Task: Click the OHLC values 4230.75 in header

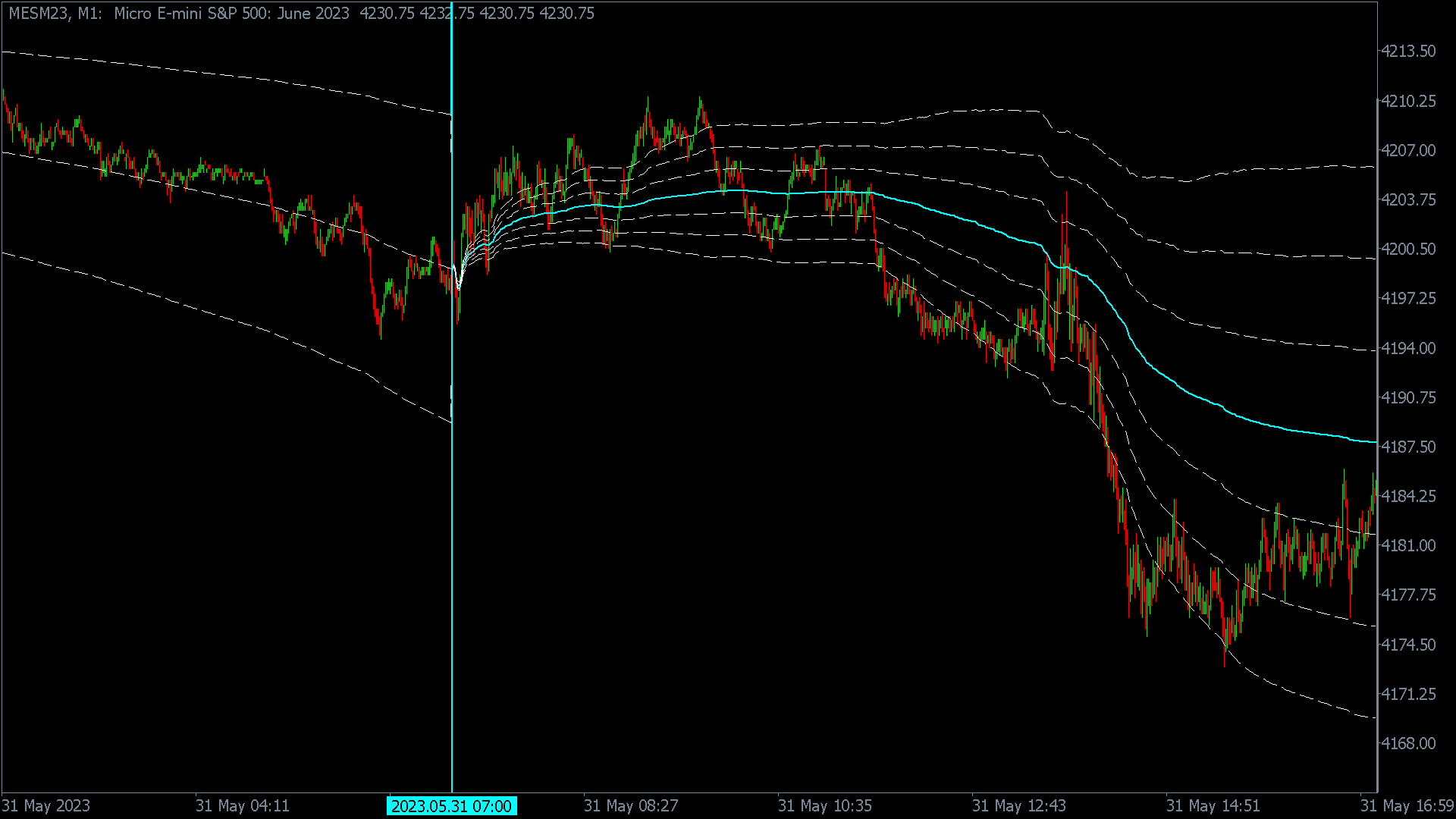Action: (477, 14)
